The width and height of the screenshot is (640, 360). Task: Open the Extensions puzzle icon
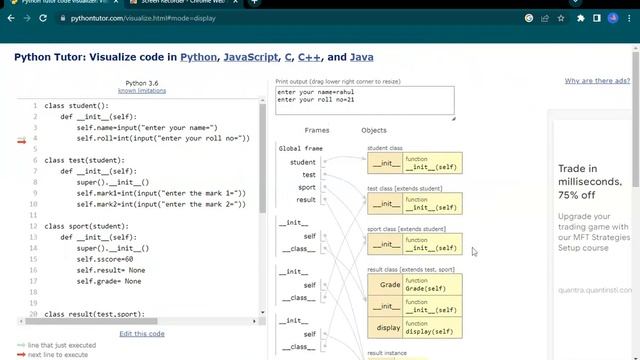pos(580,18)
